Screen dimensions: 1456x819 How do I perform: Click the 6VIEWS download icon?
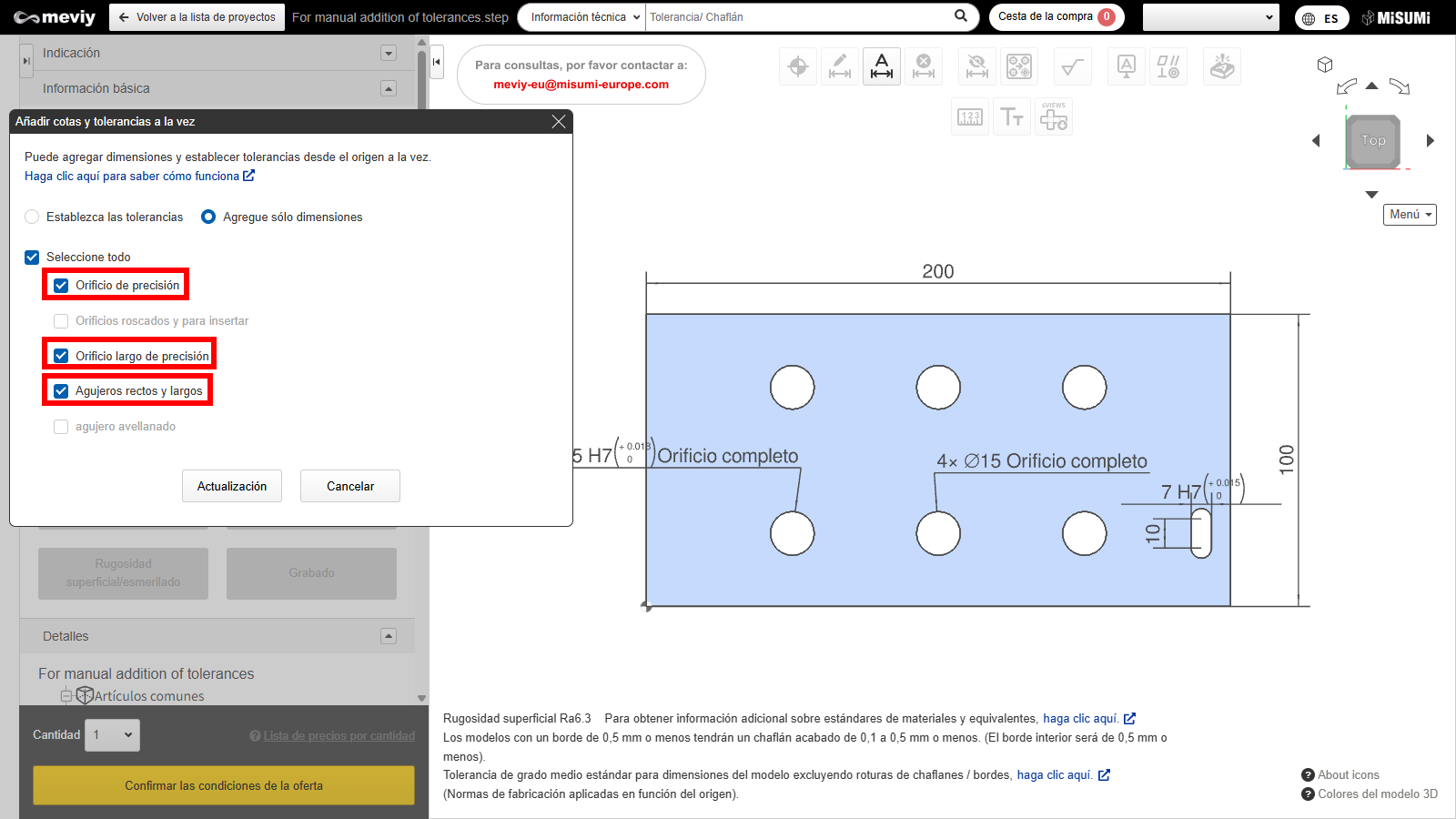pyautogui.click(x=1054, y=117)
